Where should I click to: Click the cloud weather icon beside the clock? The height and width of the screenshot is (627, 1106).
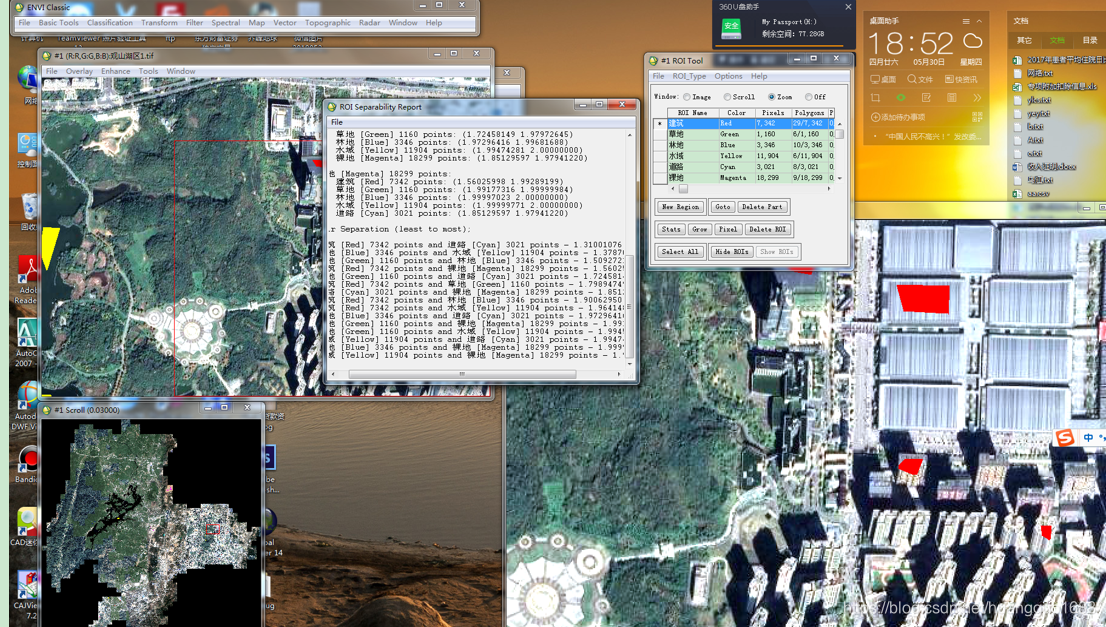click(973, 41)
